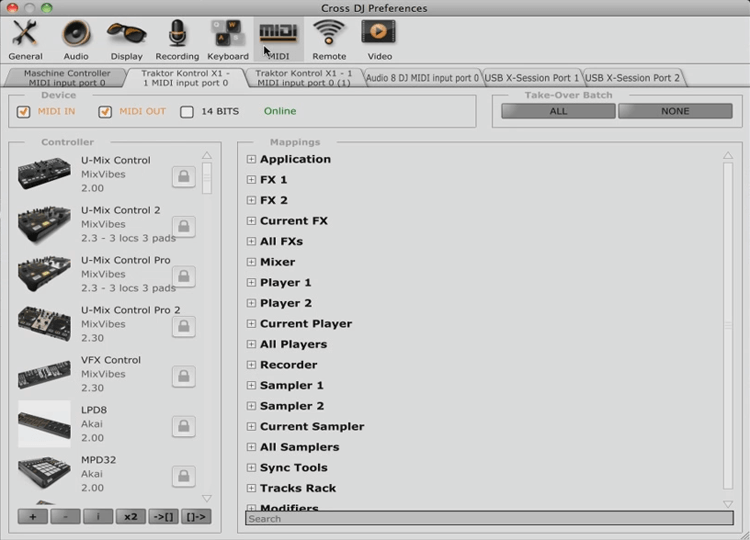
Task: Click the U-Mix Control 2 lock icon
Action: (x=184, y=226)
